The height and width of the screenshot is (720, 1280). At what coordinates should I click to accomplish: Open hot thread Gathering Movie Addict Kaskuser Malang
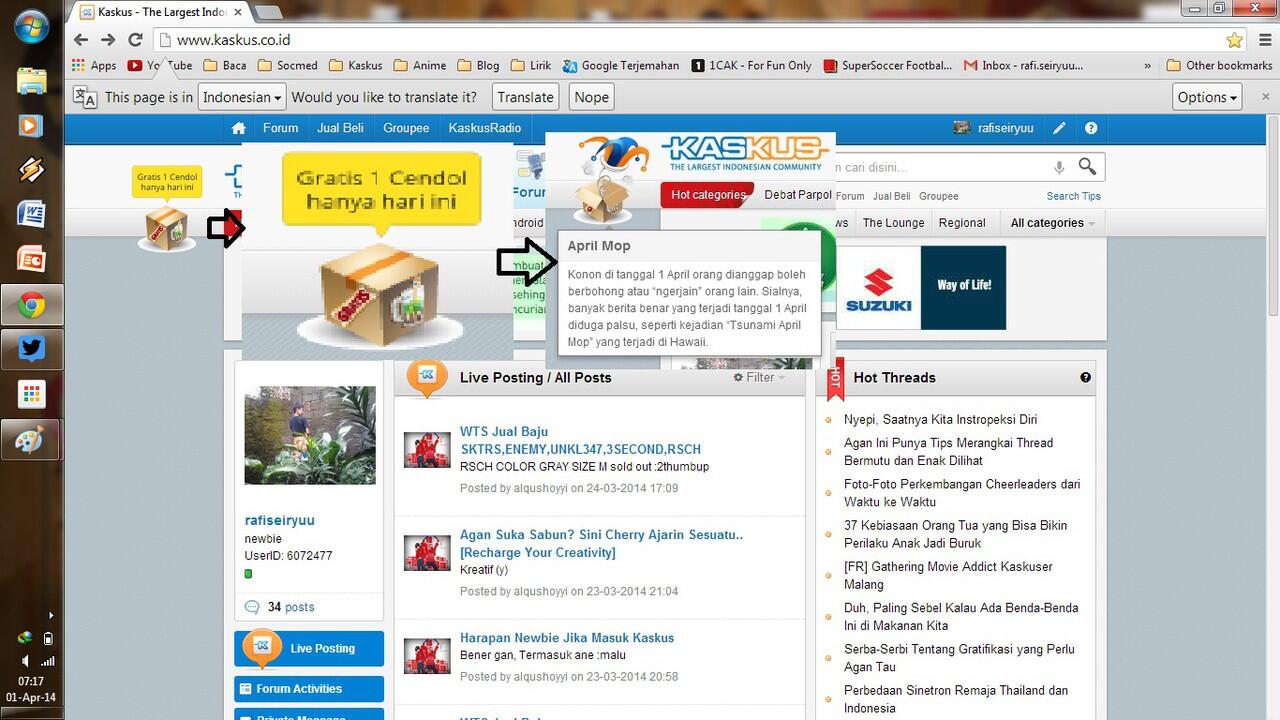pyautogui.click(x=948, y=575)
